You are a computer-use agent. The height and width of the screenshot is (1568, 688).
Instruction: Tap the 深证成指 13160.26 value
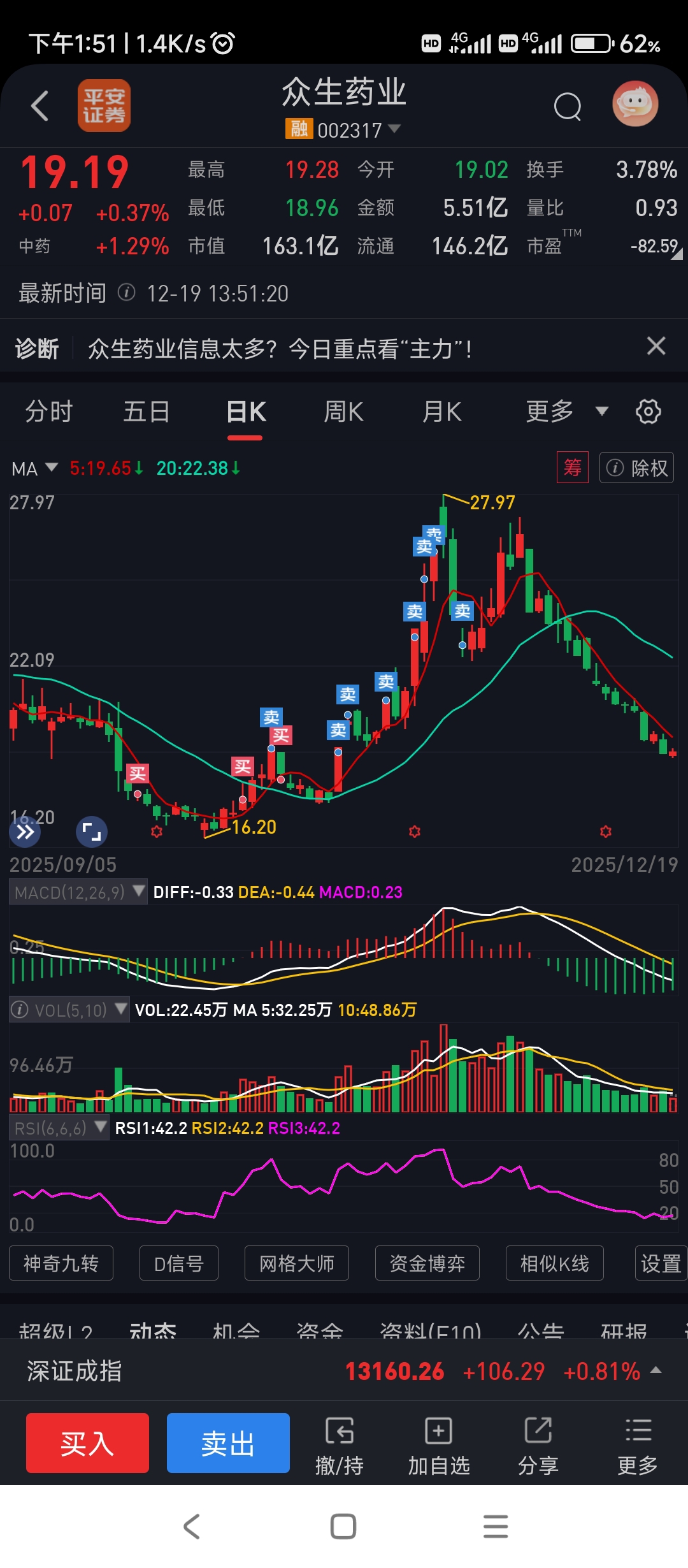394,1371
